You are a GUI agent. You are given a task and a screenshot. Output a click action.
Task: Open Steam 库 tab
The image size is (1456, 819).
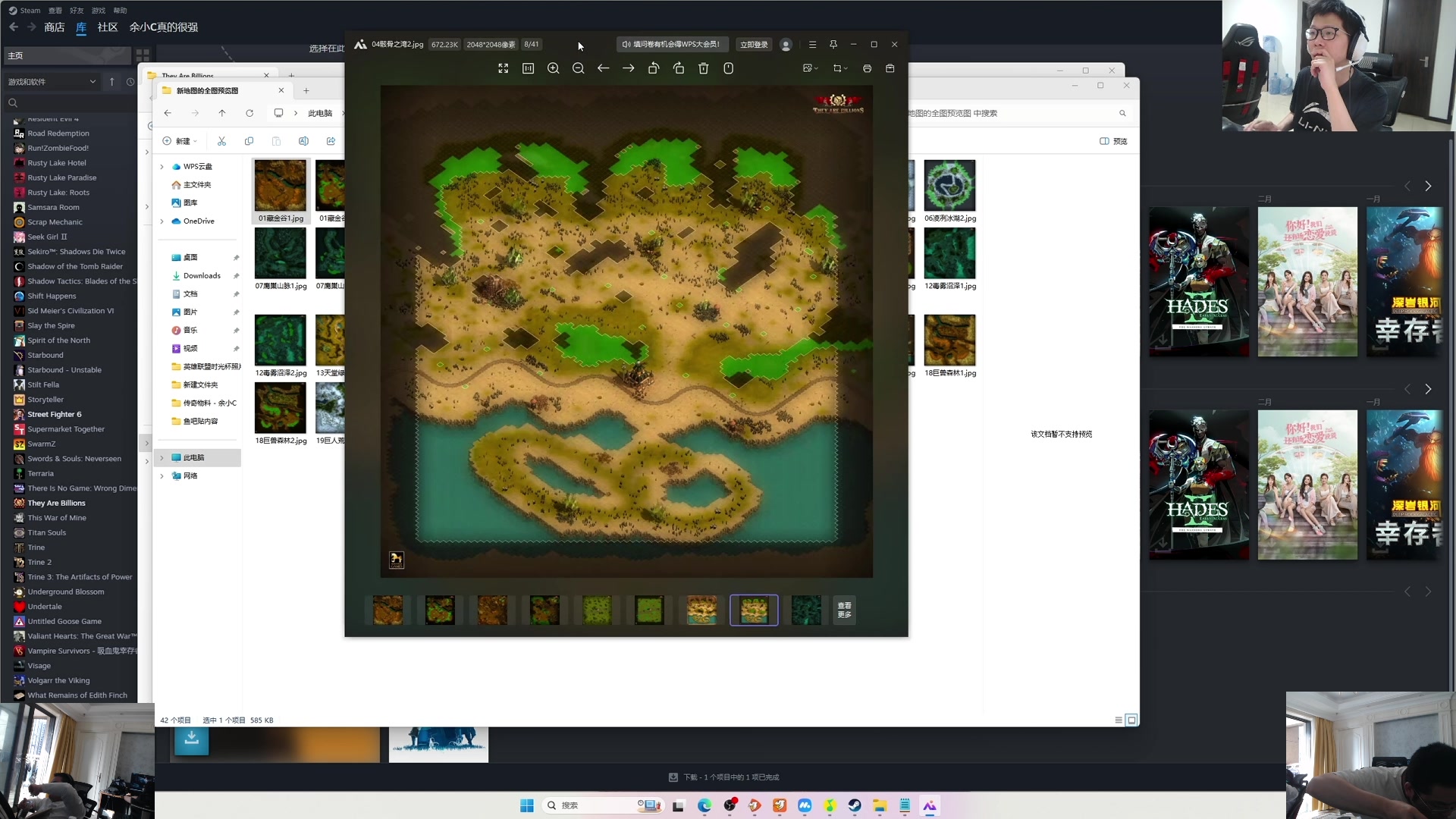coord(81,27)
